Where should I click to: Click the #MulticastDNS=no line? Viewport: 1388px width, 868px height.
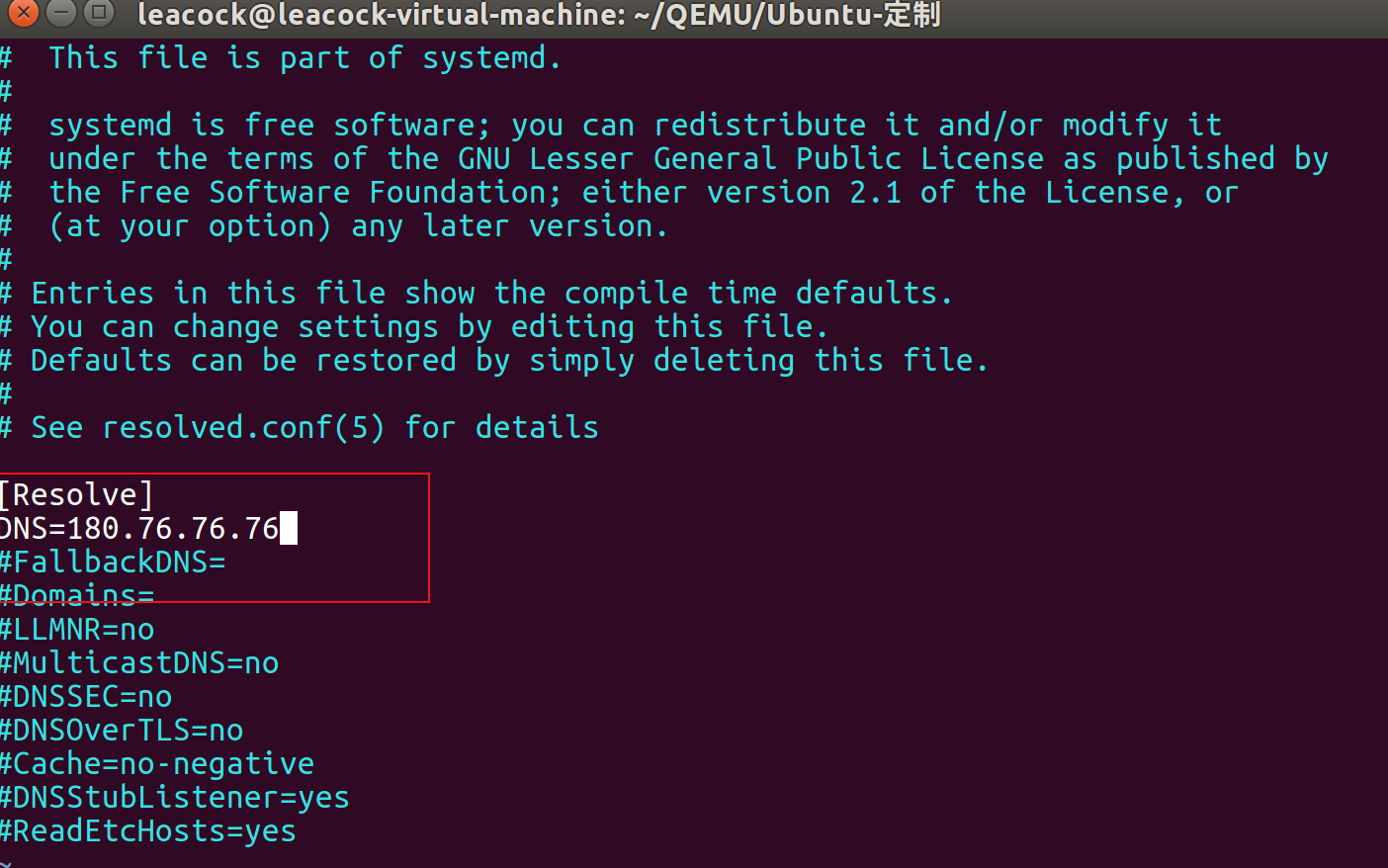tap(139, 662)
